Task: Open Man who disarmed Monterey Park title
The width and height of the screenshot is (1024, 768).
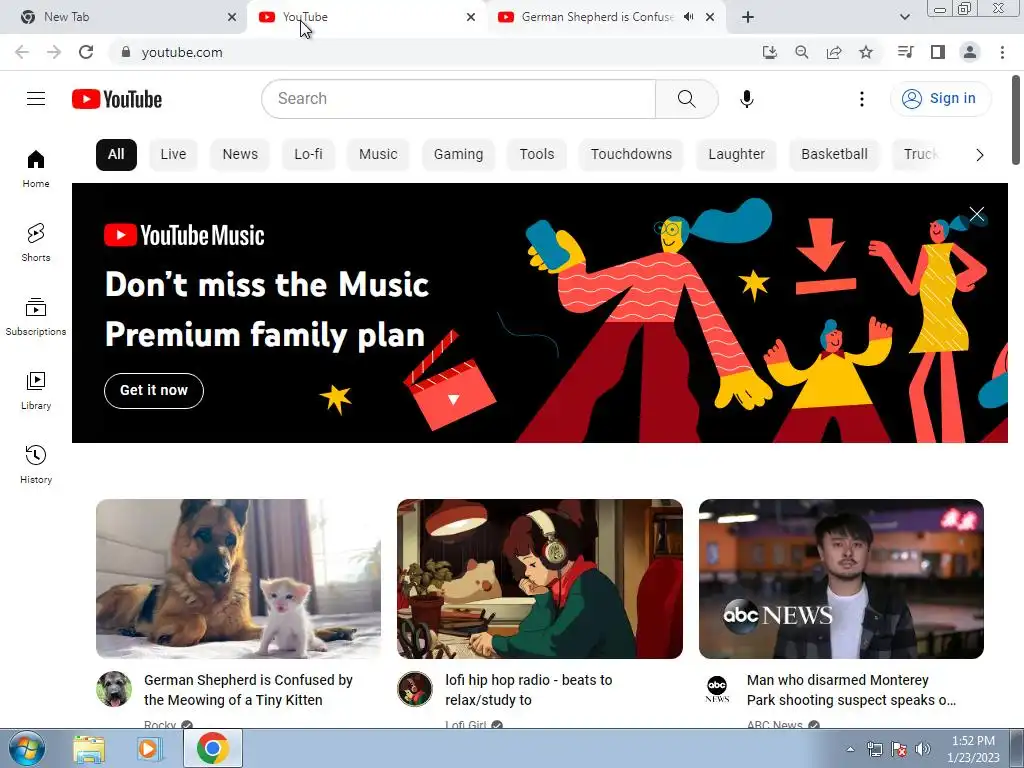Action: (852, 690)
